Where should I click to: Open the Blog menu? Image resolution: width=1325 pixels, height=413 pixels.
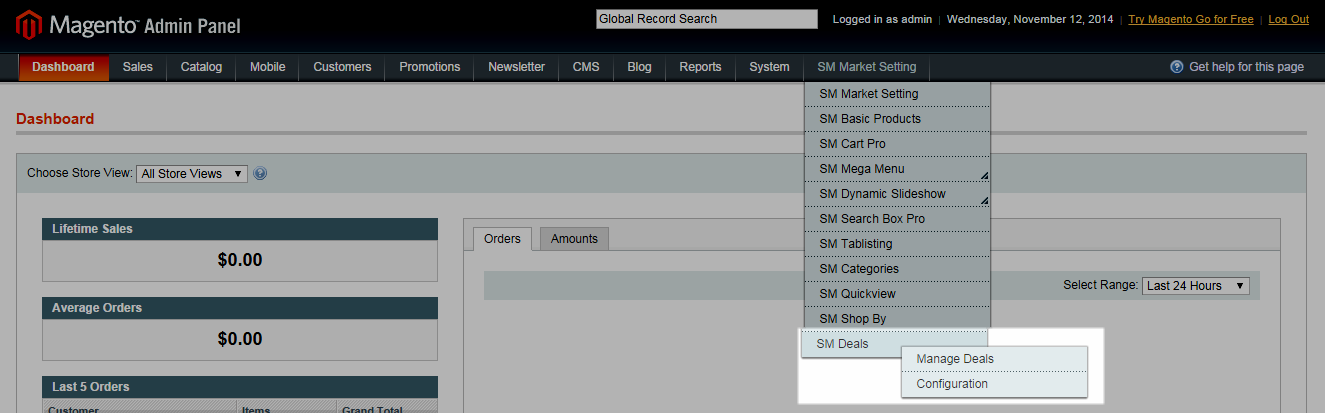[x=639, y=67]
